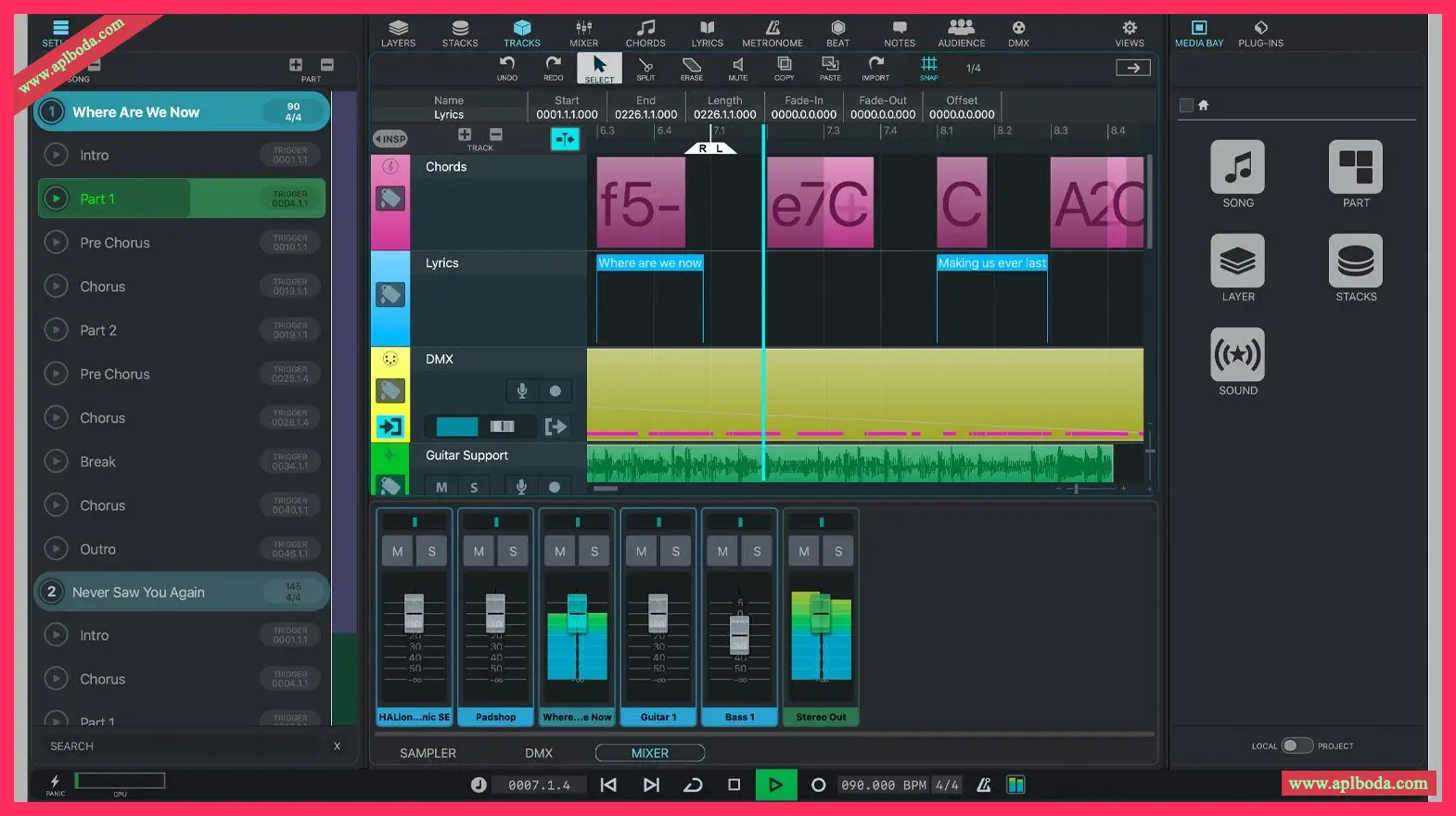The image size is (1456, 816).
Task: Collapse the Inspector with INSP button
Action: pyautogui.click(x=390, y=139)
